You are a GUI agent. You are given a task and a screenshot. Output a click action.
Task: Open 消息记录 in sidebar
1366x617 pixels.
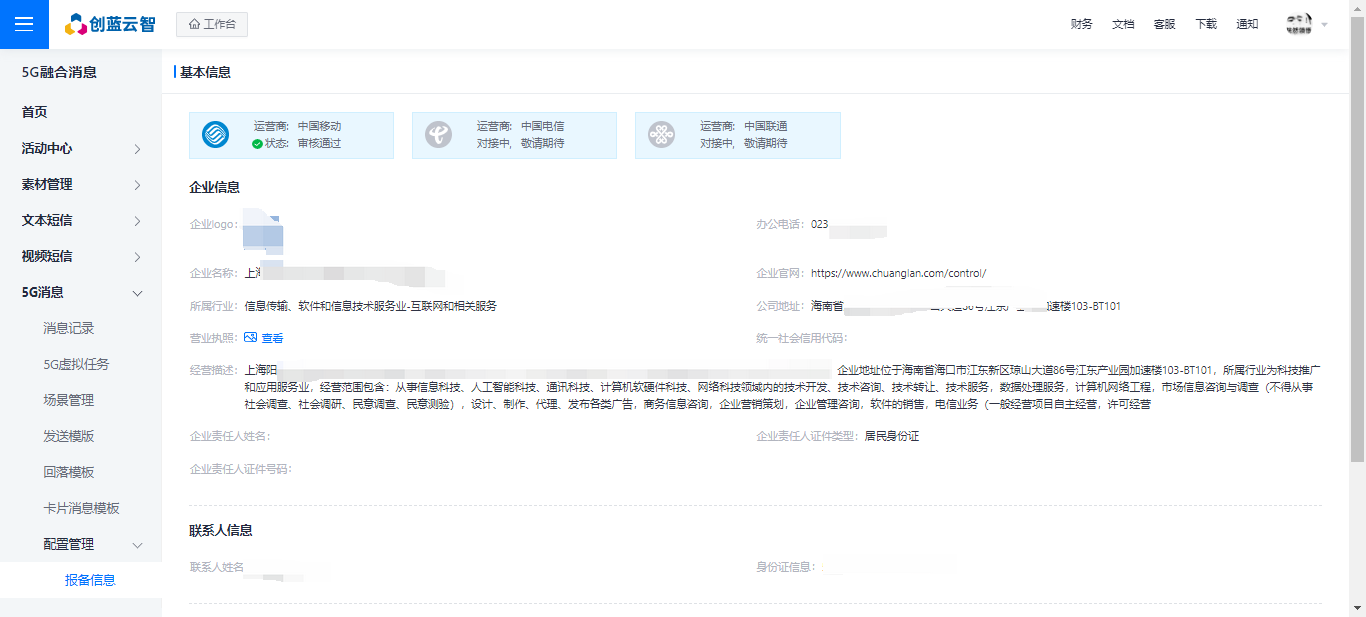81,328
